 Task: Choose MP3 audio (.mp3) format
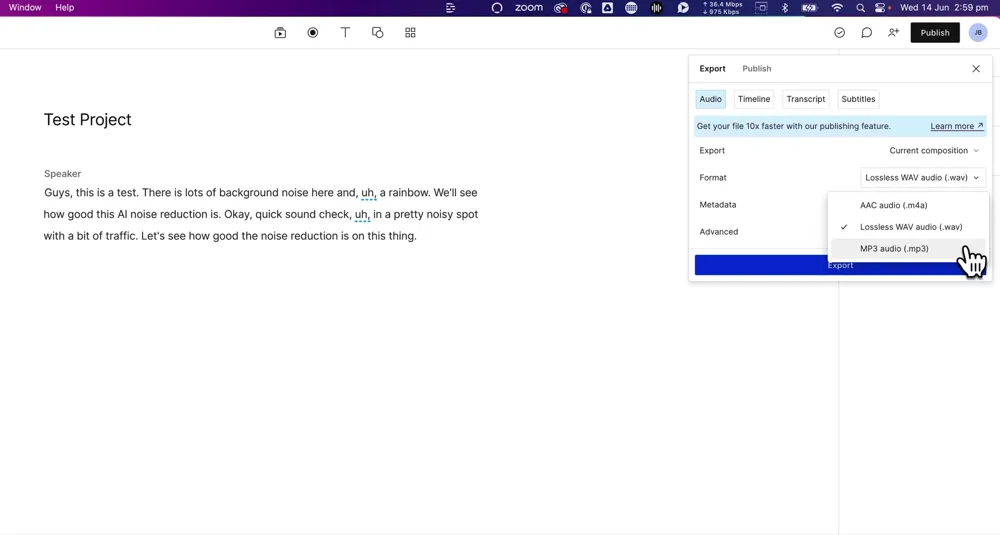tap(894, 249)
